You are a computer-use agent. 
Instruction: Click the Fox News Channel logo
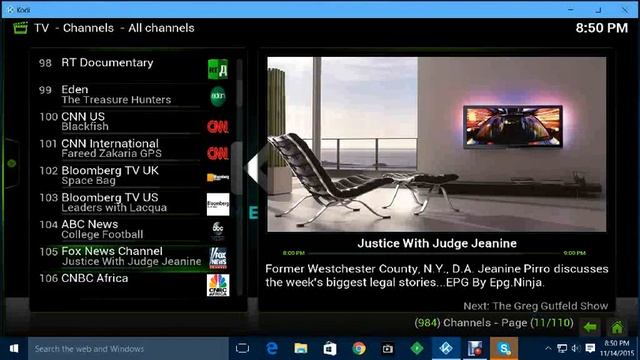click(218, 258)
